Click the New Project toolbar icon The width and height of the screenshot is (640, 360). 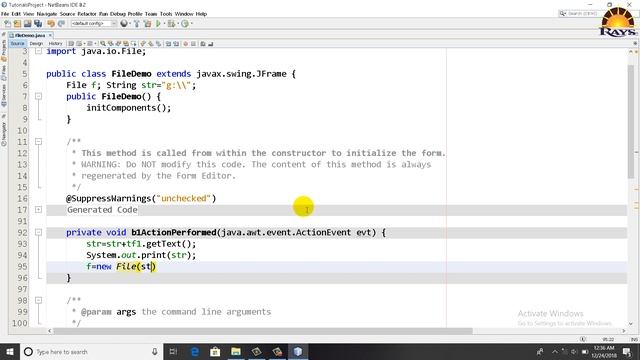click(x=17, y=24)
